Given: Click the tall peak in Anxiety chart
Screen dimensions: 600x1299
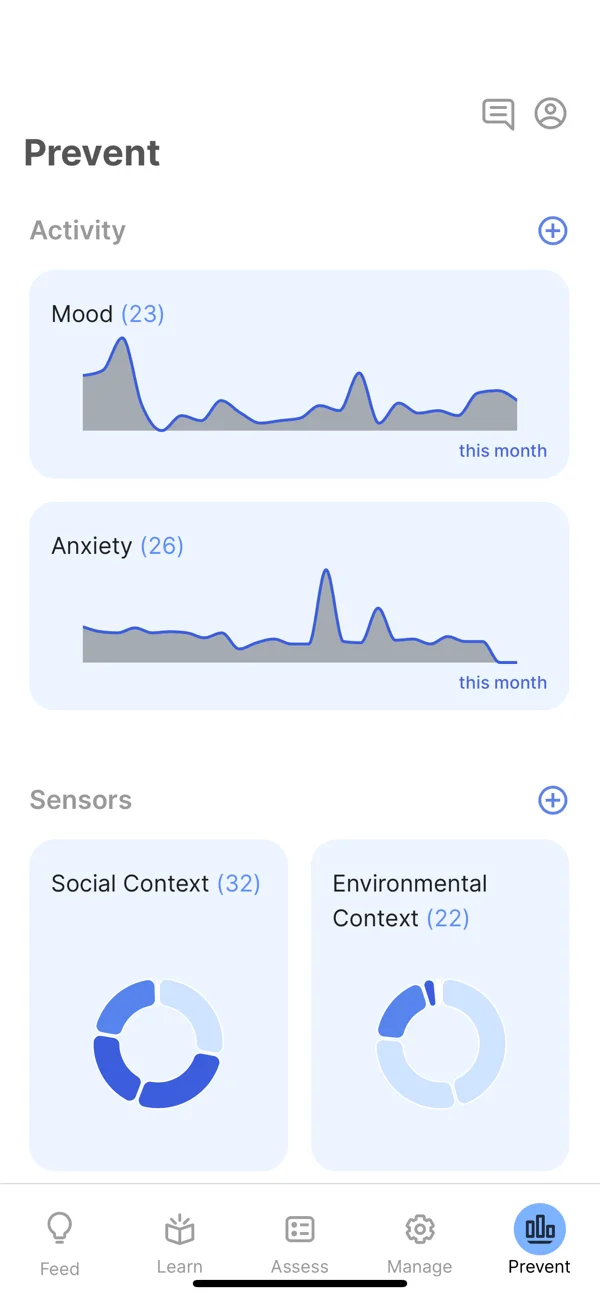Looking at the screenshot, I should pyautogui.click(x=326, y=600).
